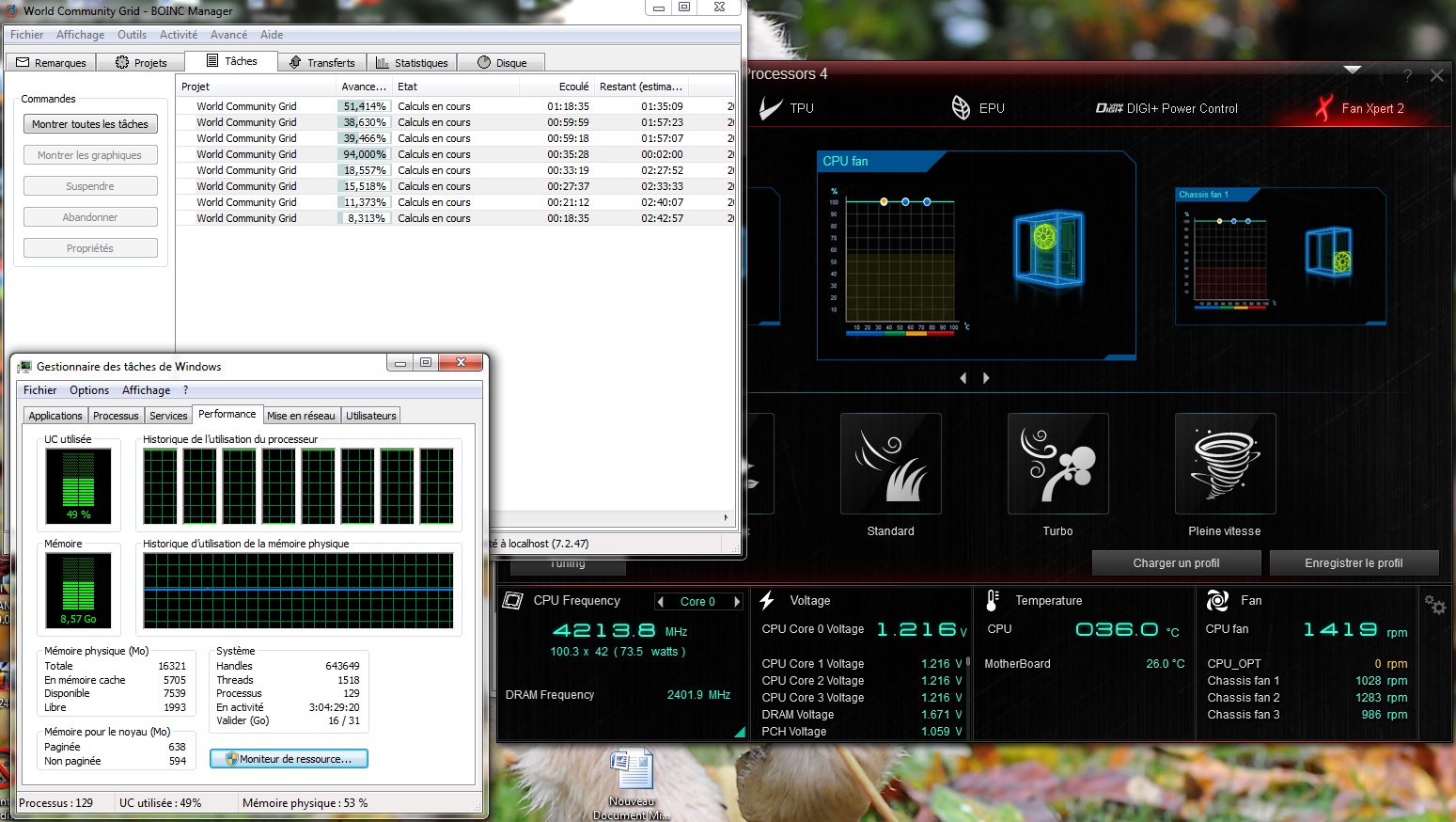Image resolution: width=1456 pixels, height=822 pixels.
Task: Click Montrer toutes les tâches button
Action: click(x=90, y=124)
